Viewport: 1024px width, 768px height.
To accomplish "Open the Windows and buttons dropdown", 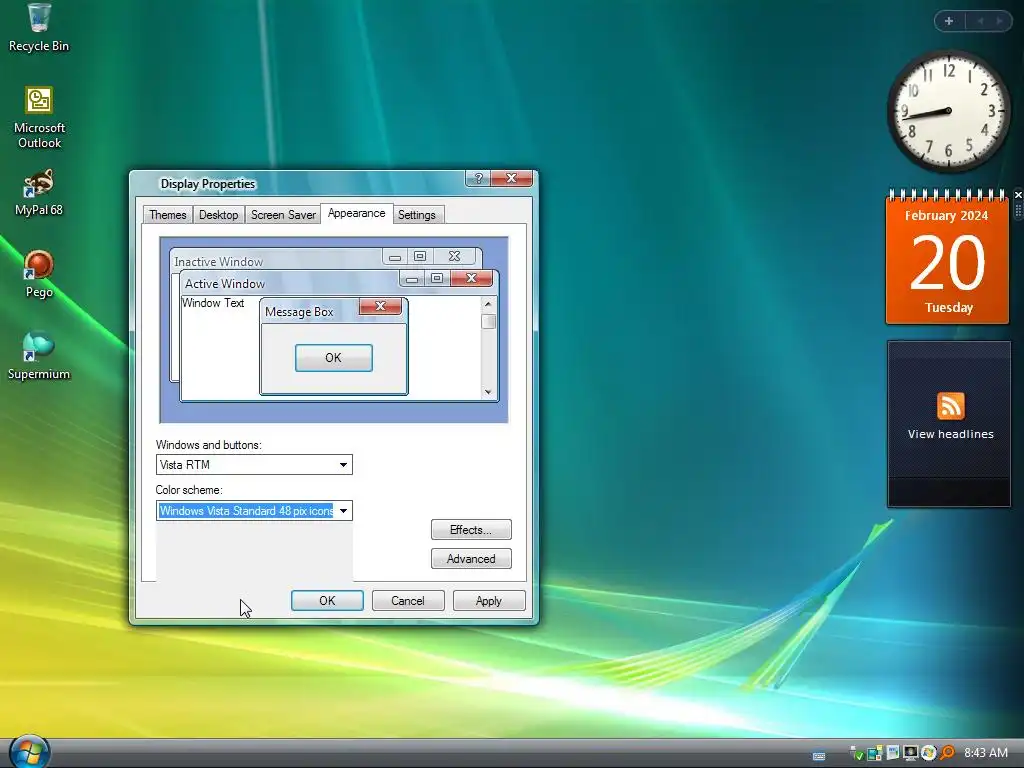I will pyautogui.click(x=254, y=464).
